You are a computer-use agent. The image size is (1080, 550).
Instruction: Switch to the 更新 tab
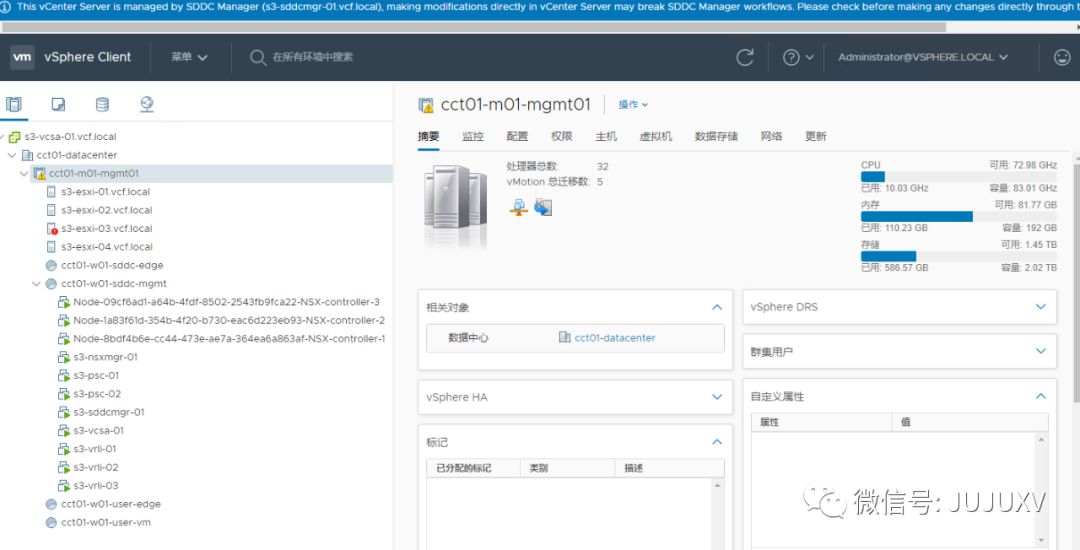[816, 136]
